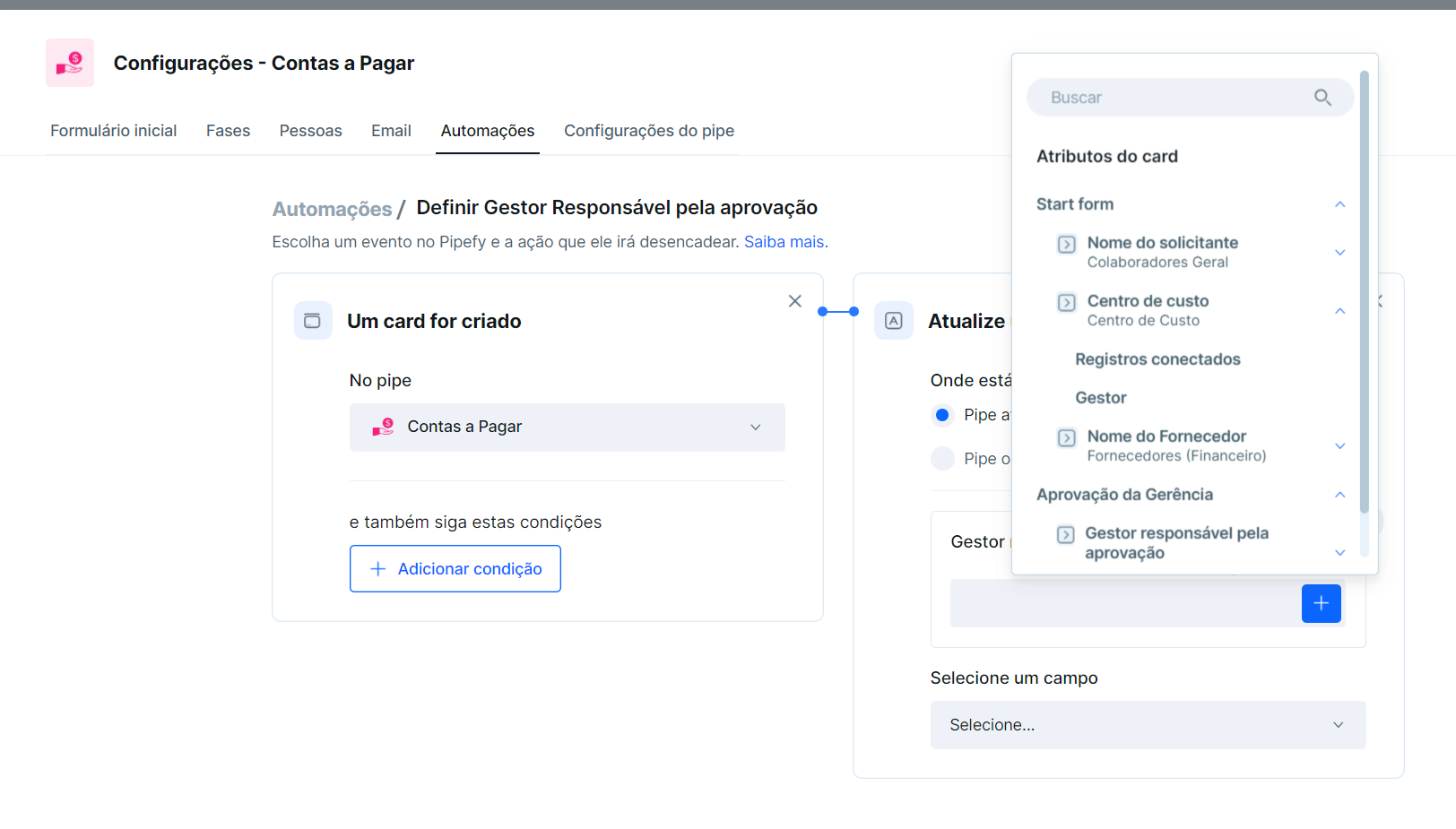
Task: Click the icon beside Nome do solicitante
Action: (1066, 244)
